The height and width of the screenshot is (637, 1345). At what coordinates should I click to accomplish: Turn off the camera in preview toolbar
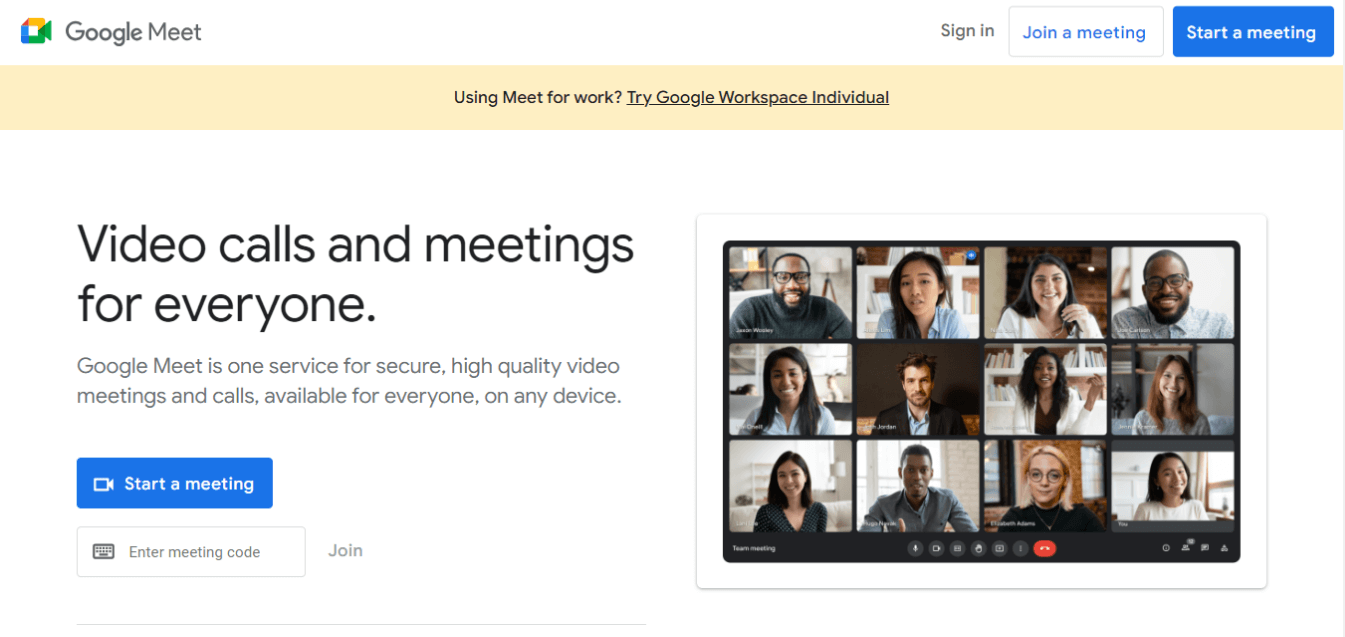point(936,548)
